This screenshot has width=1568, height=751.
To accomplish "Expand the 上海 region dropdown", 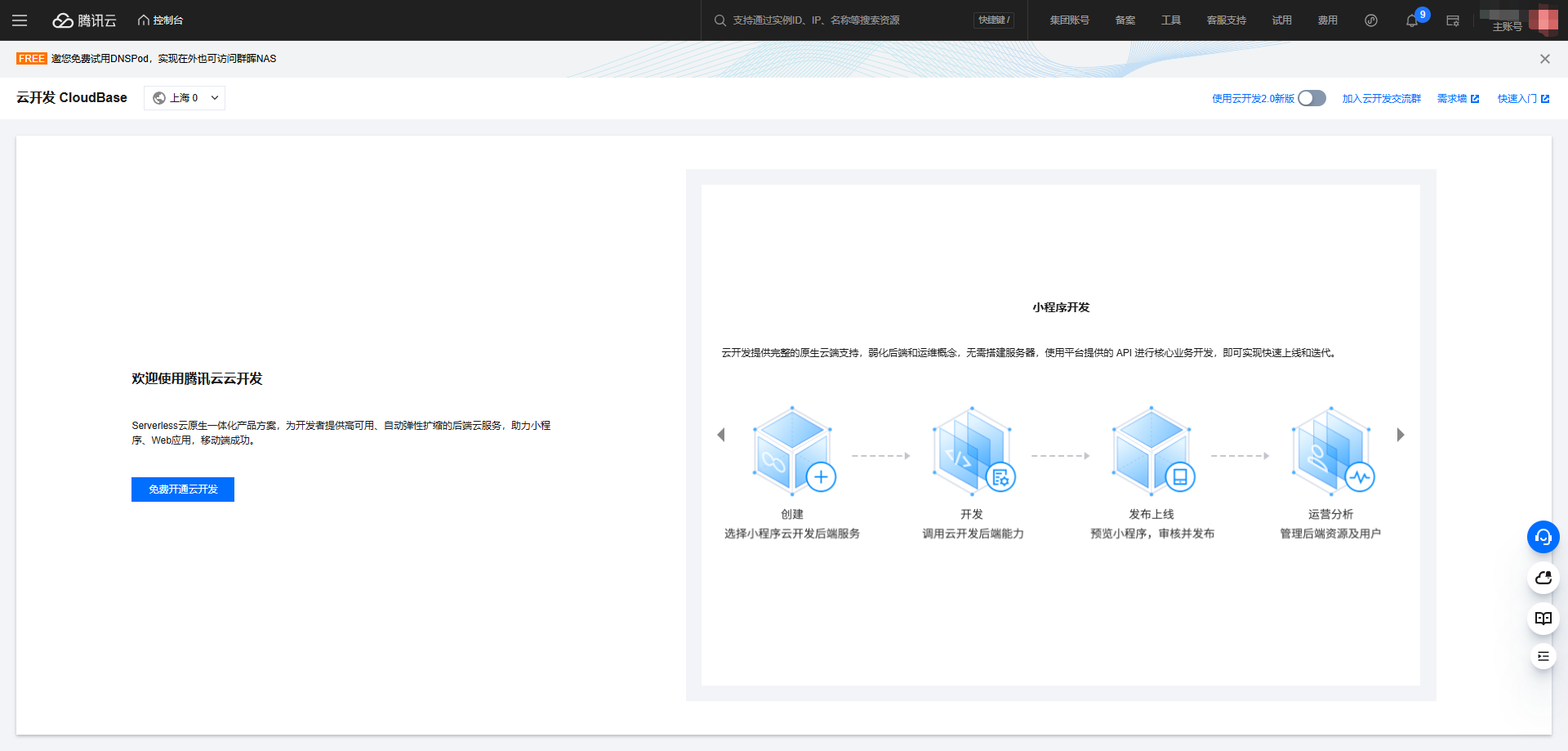I will [x=185, y=98].
